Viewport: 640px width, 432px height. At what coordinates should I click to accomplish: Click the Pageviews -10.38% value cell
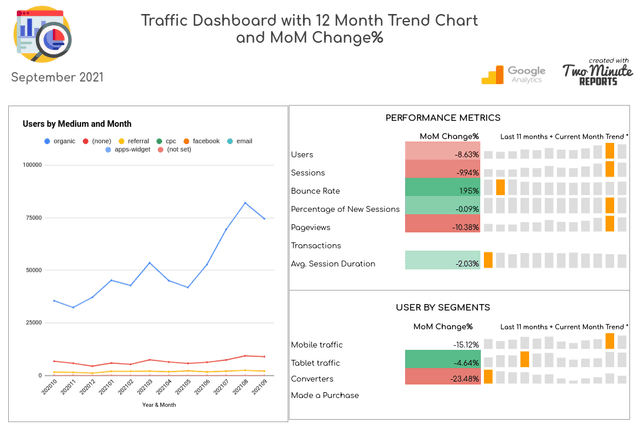(442, 223)
